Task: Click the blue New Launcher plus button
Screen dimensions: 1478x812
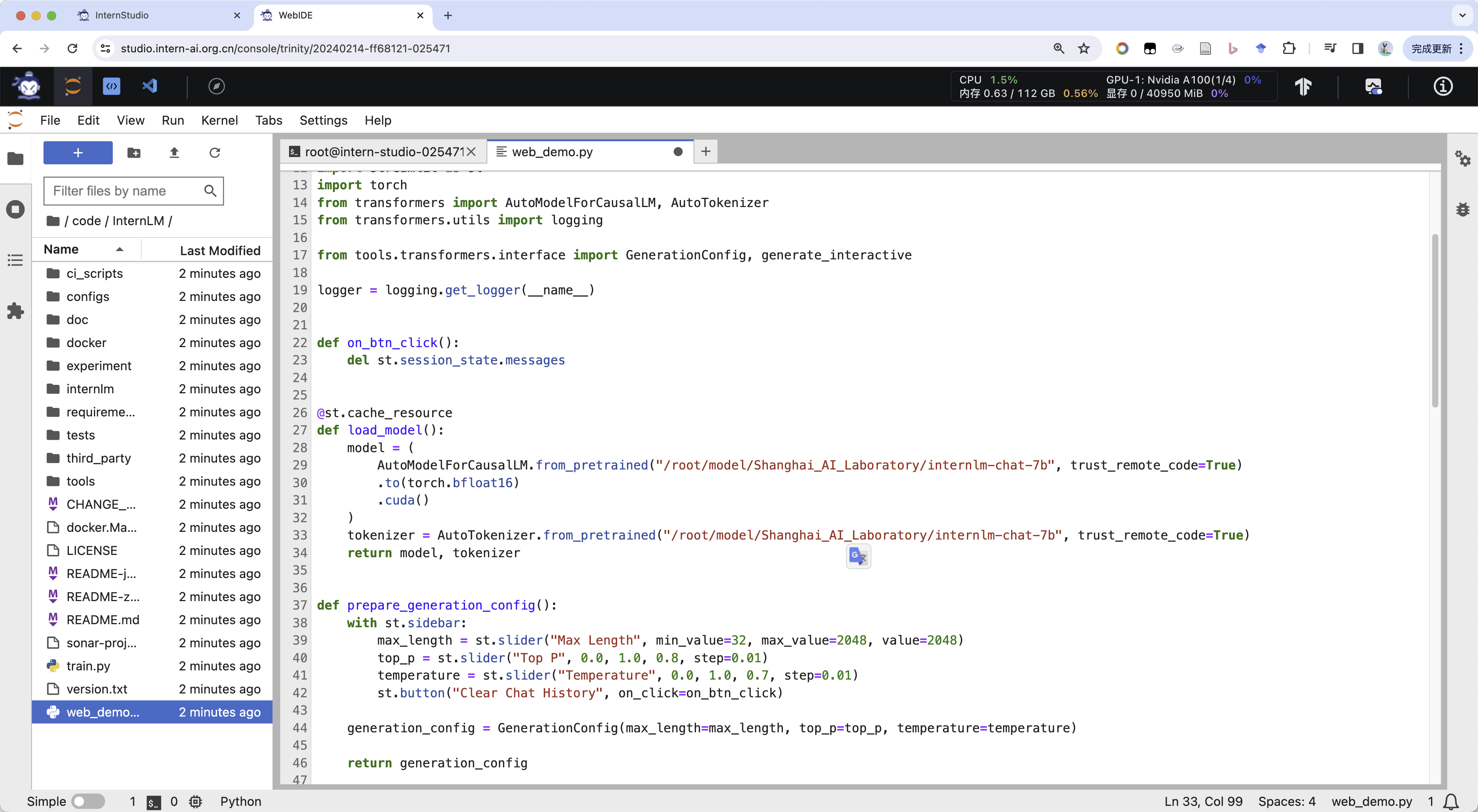Action: coord(78,153)
